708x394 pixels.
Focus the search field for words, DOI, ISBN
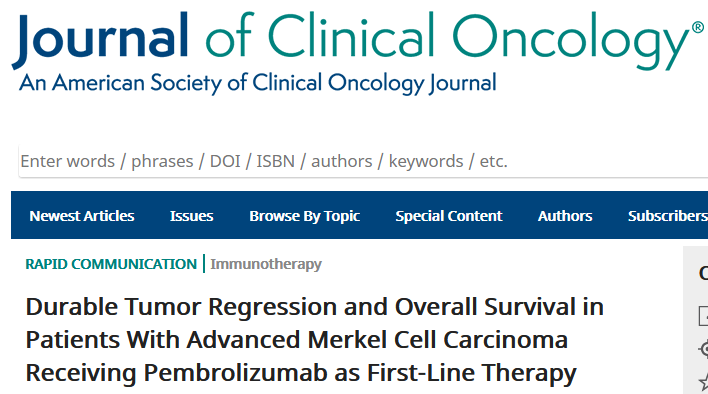[x=363, y=161]
